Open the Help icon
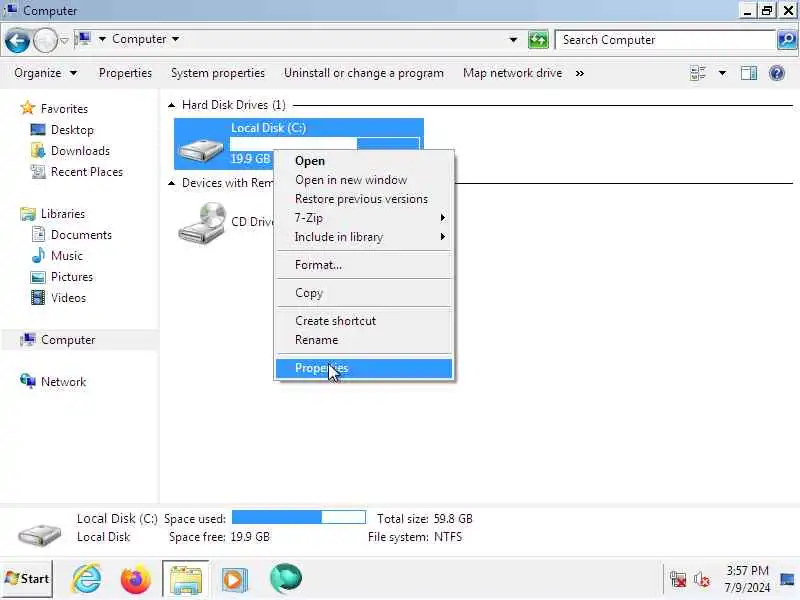800x600 pixels. 777,73
